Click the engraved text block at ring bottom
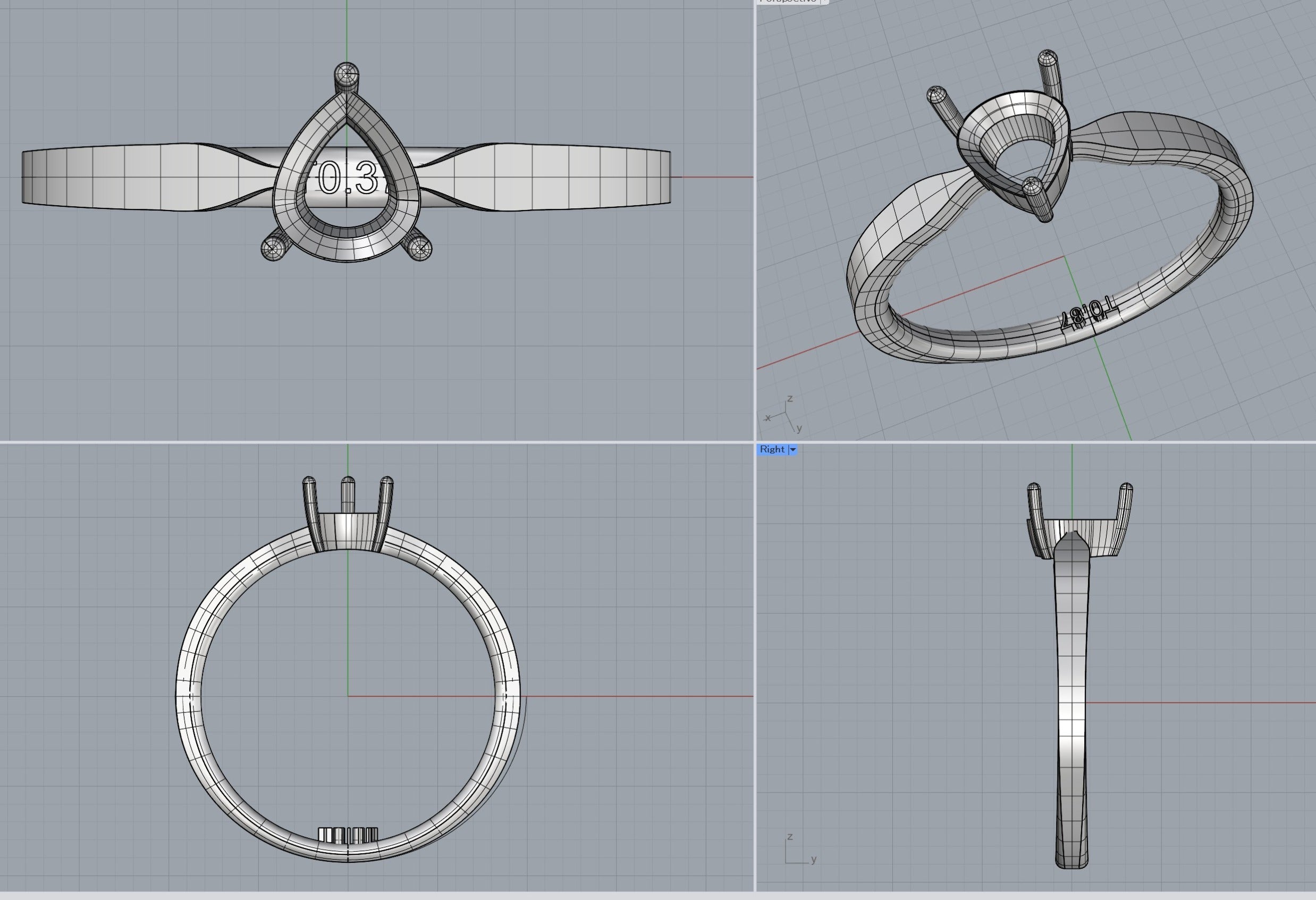1316x900 pixels. tap(347, 835)
